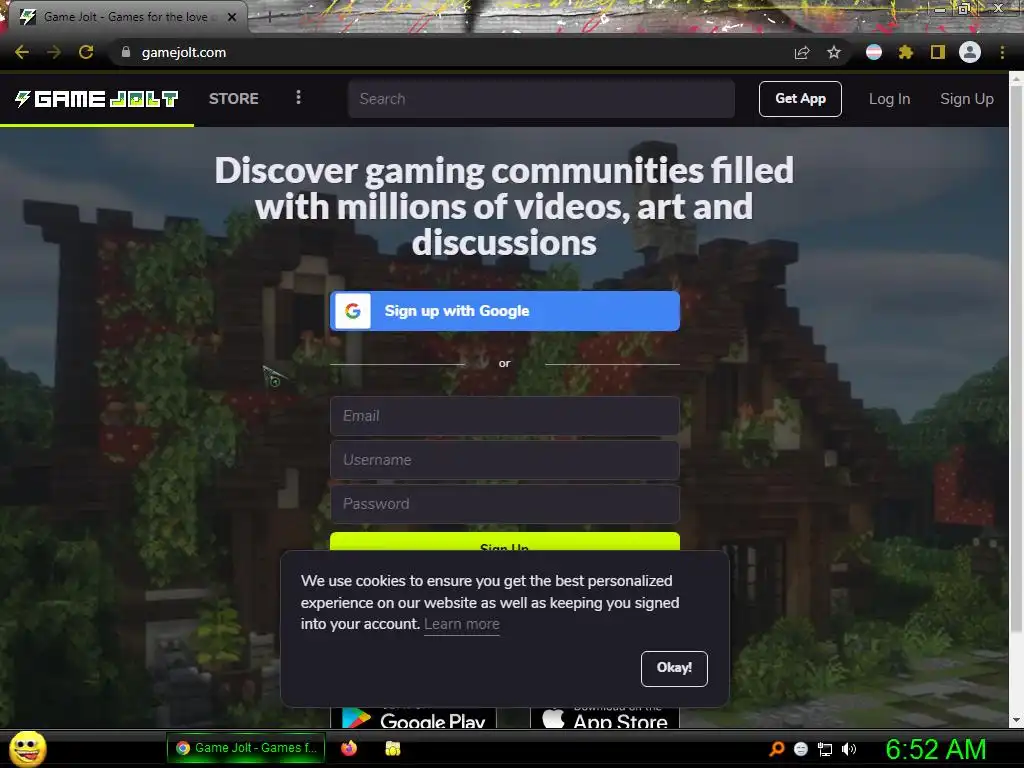This screenshot has width=1024, height=768.
Task: Go forward in browser history
Action: pos(54,52)
